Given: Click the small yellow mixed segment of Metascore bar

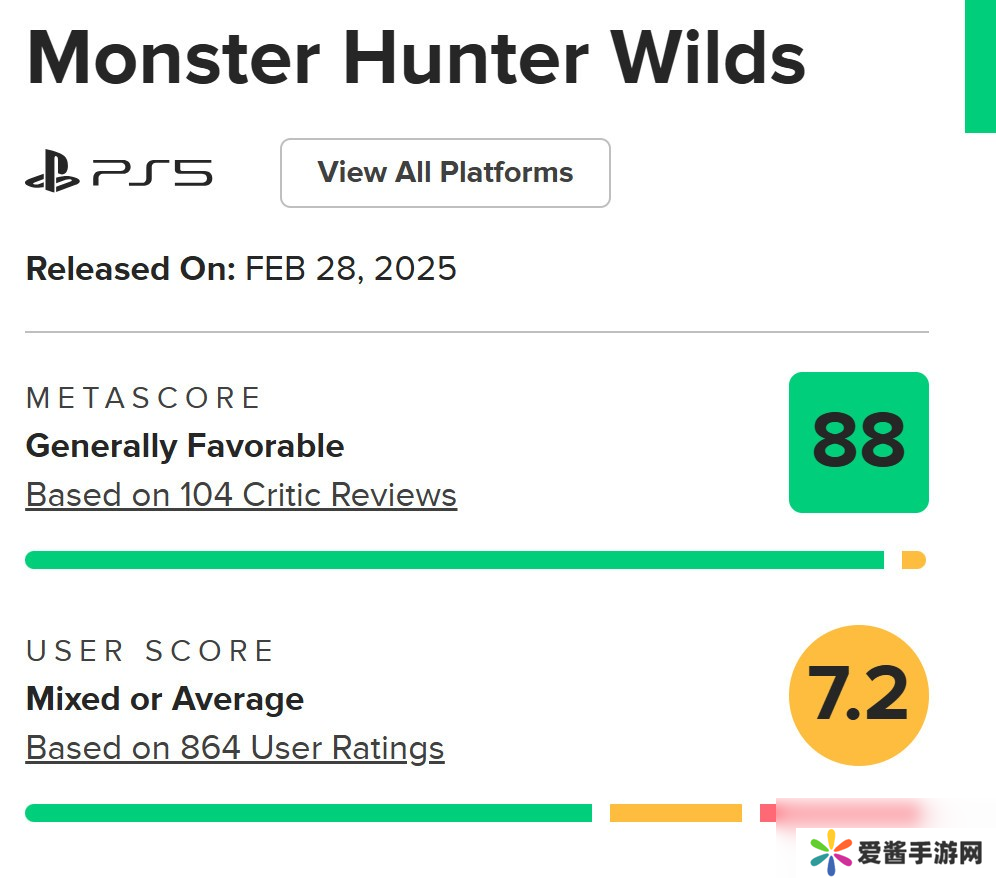Looking at the screenshot, I should 913,560.
